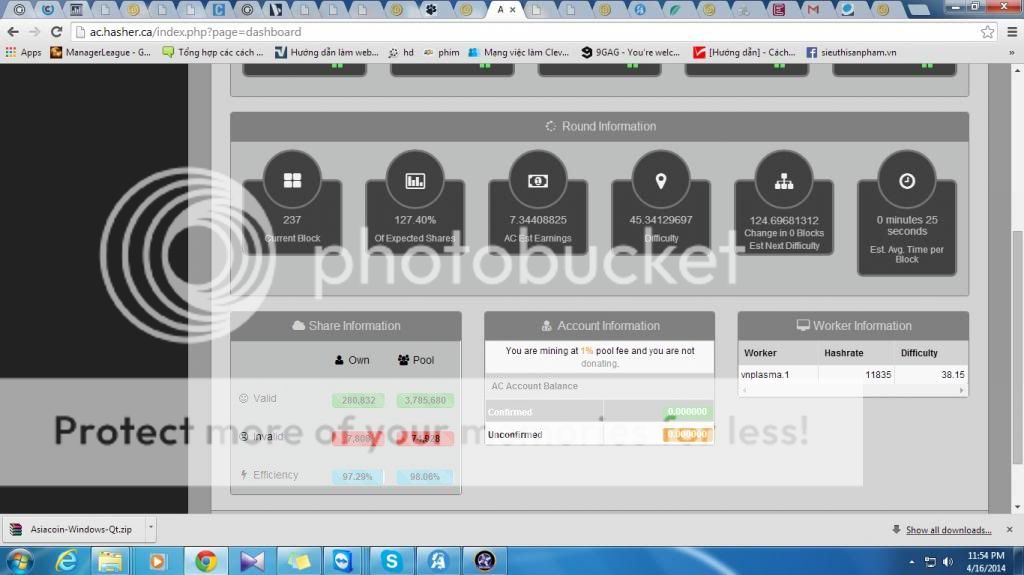Click the Est Next Difficulty sitemap icon
Viewport: 1024px width, 575px height.
tap(784, 182)
